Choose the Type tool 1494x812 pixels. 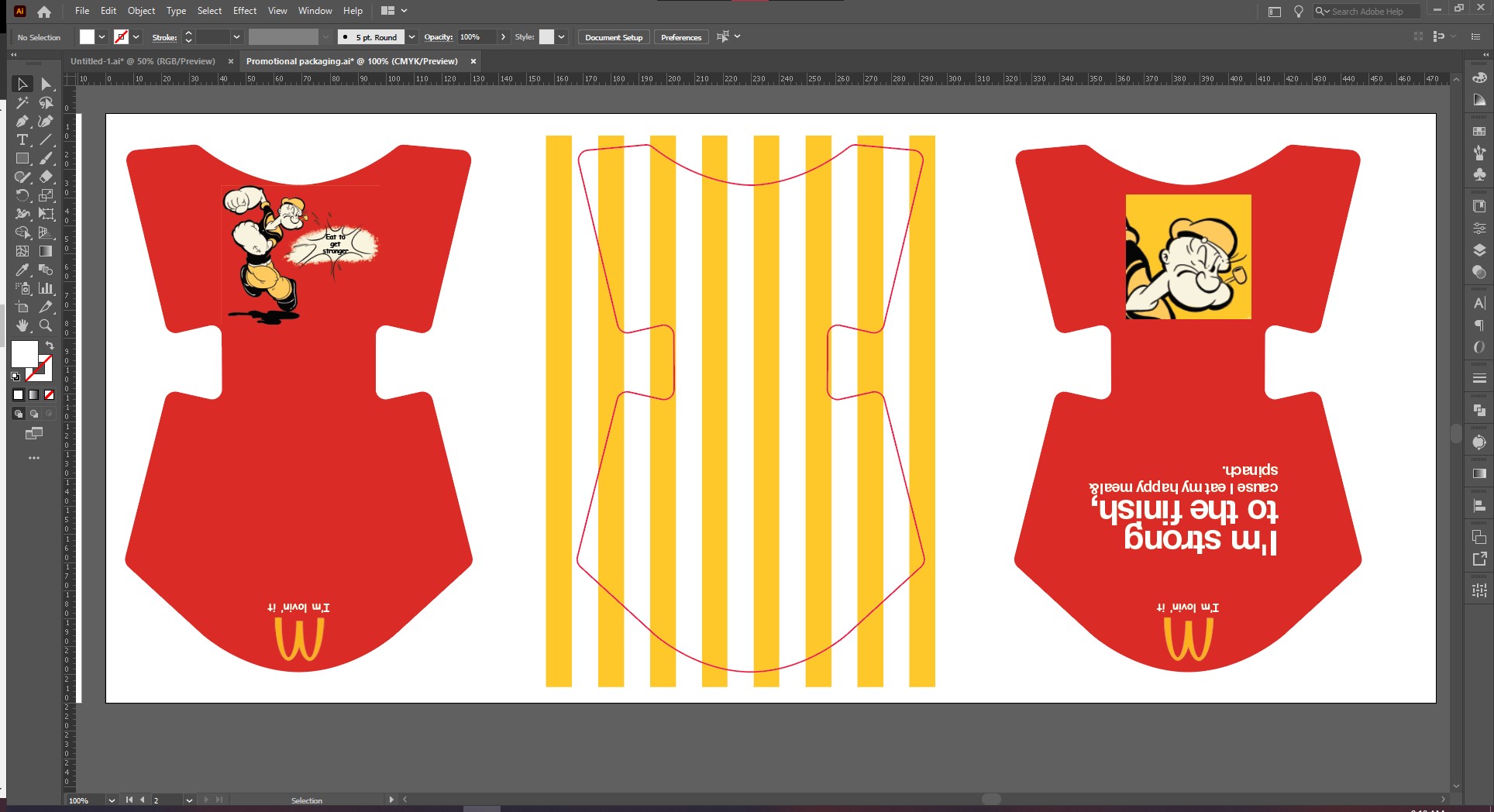pyautogui.click(x=22, y=139)
